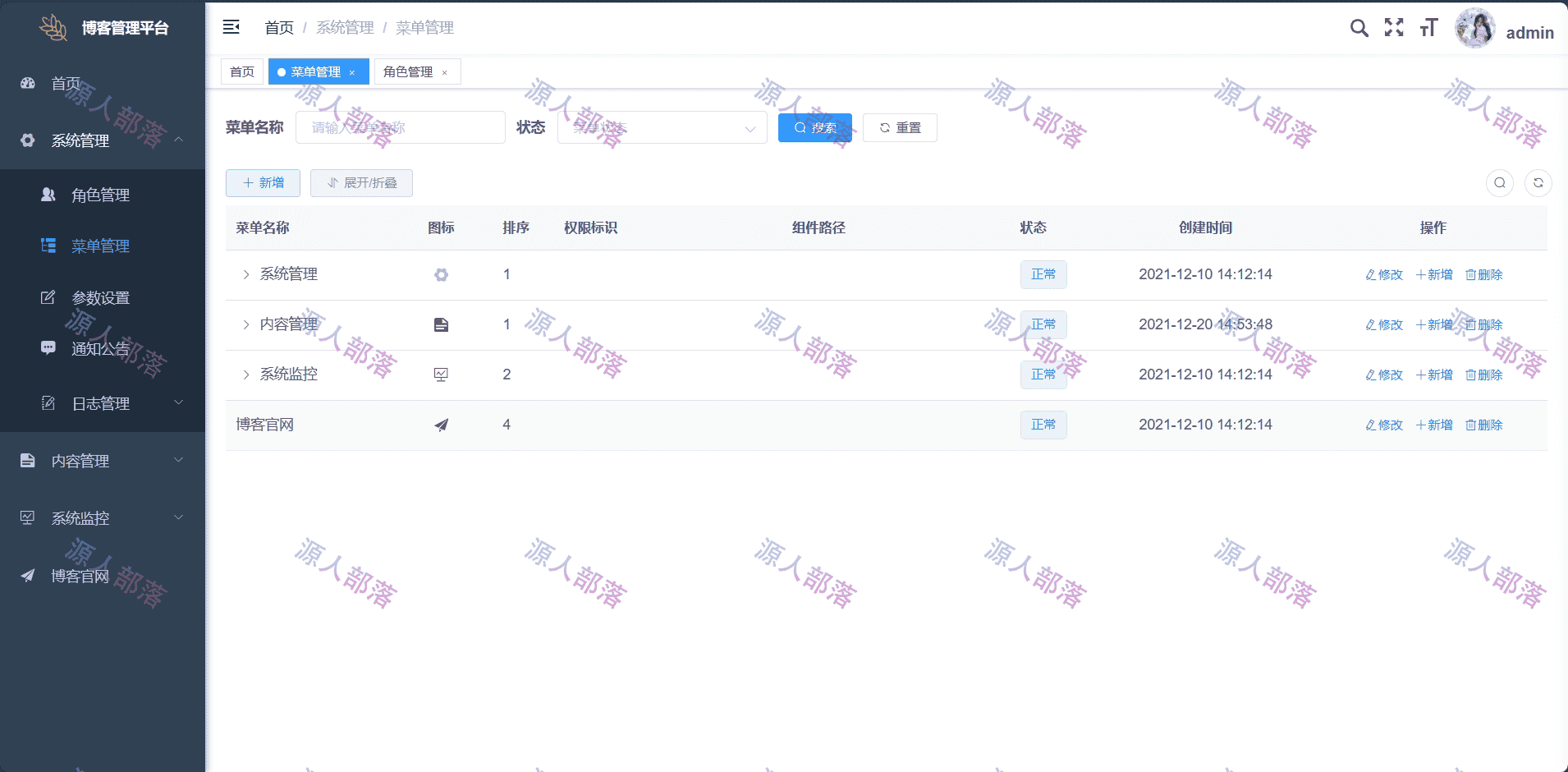
Task: Click the 正常 status tag in 系统管理 row
Action: pyautogui.click(x=1043, y=274)
